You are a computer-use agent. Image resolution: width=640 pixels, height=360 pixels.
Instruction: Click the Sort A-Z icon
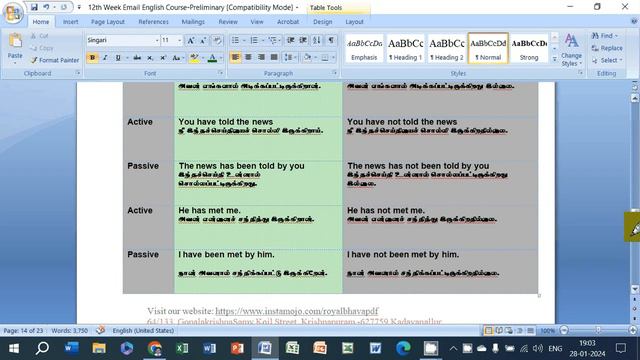tap(317, 40)
